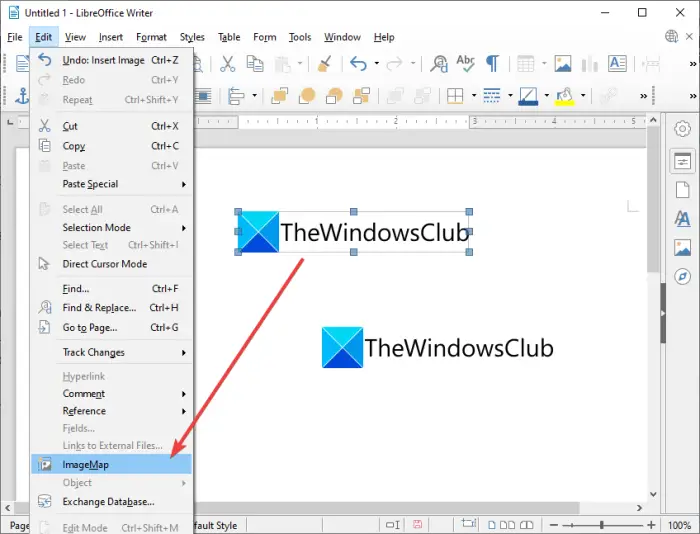Click the zoom slider handle in status bar
700x534 pixels.
pos(602,525)
